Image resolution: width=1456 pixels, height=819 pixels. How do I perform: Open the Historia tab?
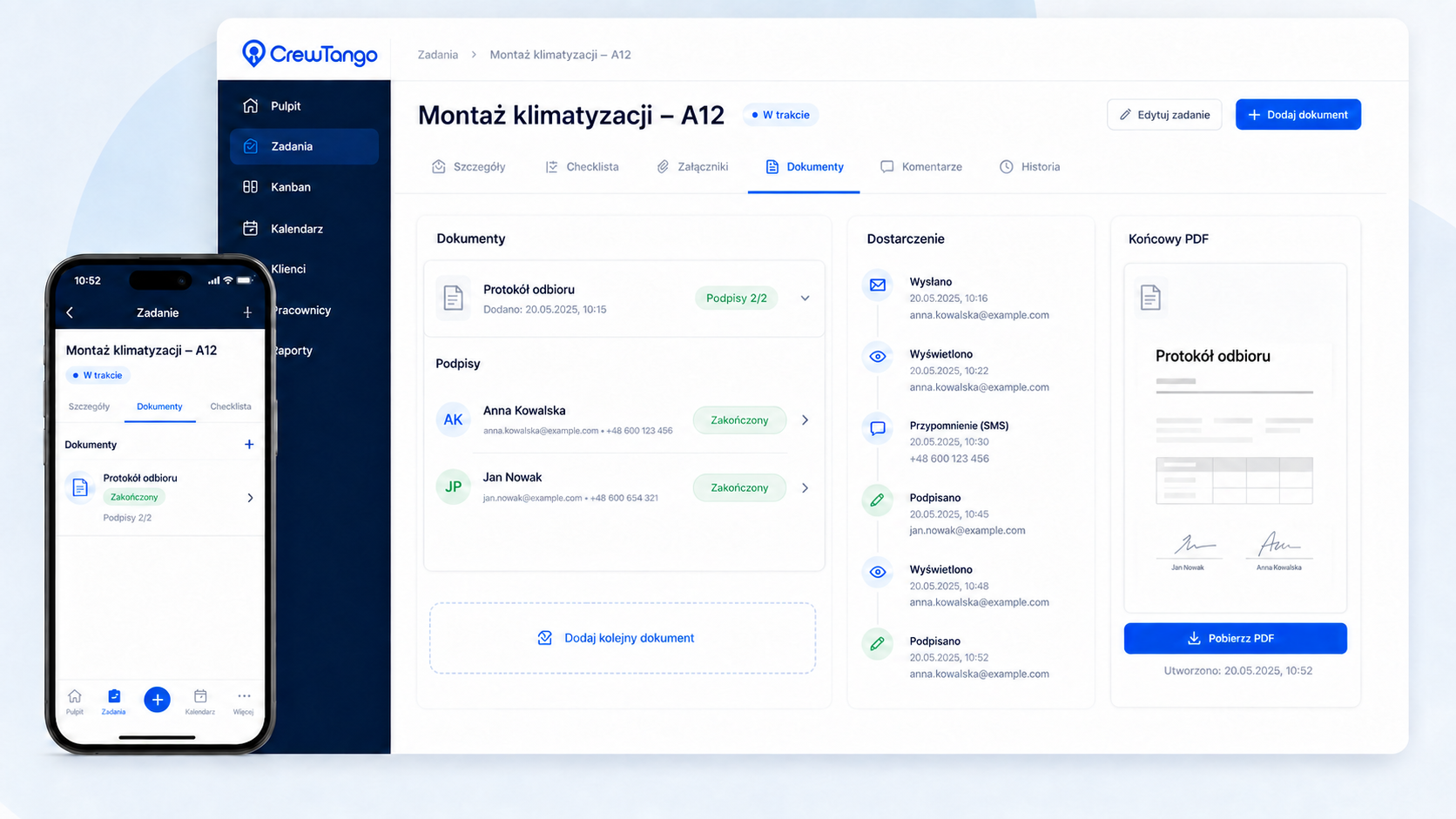click(x=1029, y=167)
